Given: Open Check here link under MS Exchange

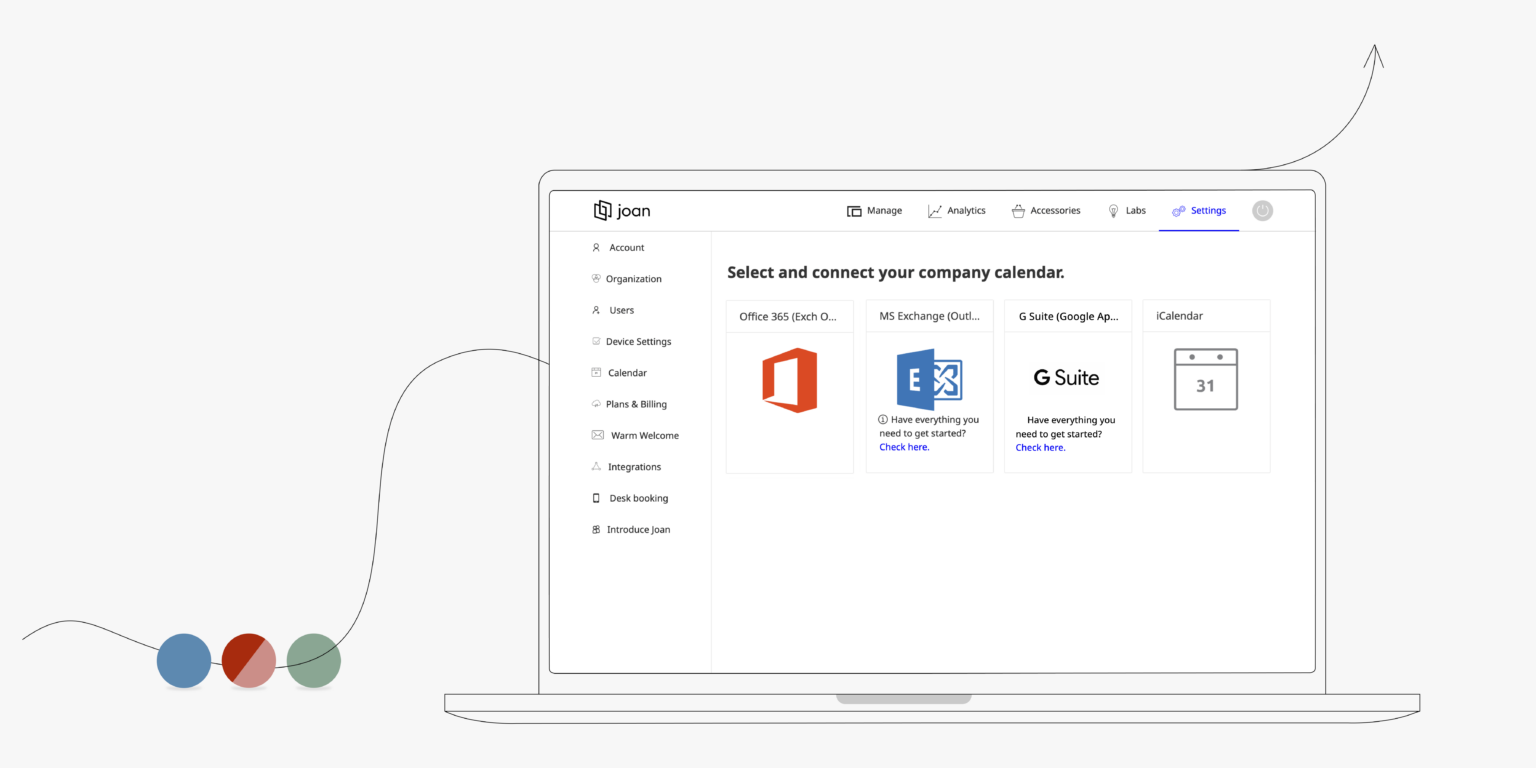Looking at the screenshot, I should pyautogui.click(x=904, y=447).
